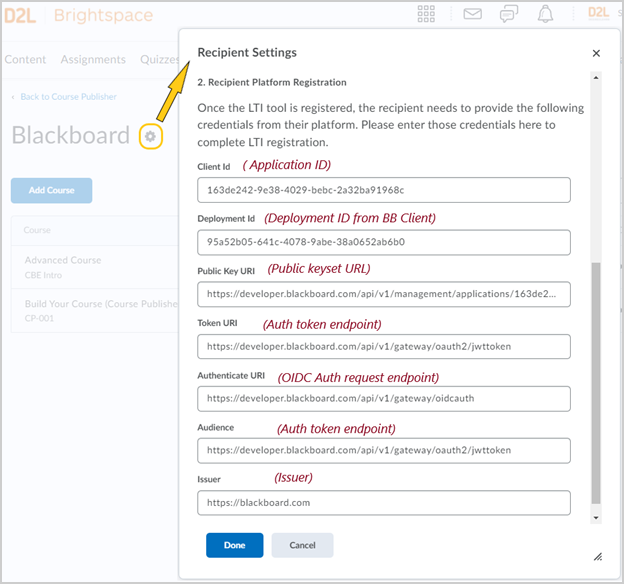Viewport: 624px width, 584px height.
Task: Click the scrollbar up arrow in dialog
Action: (596, 78)
